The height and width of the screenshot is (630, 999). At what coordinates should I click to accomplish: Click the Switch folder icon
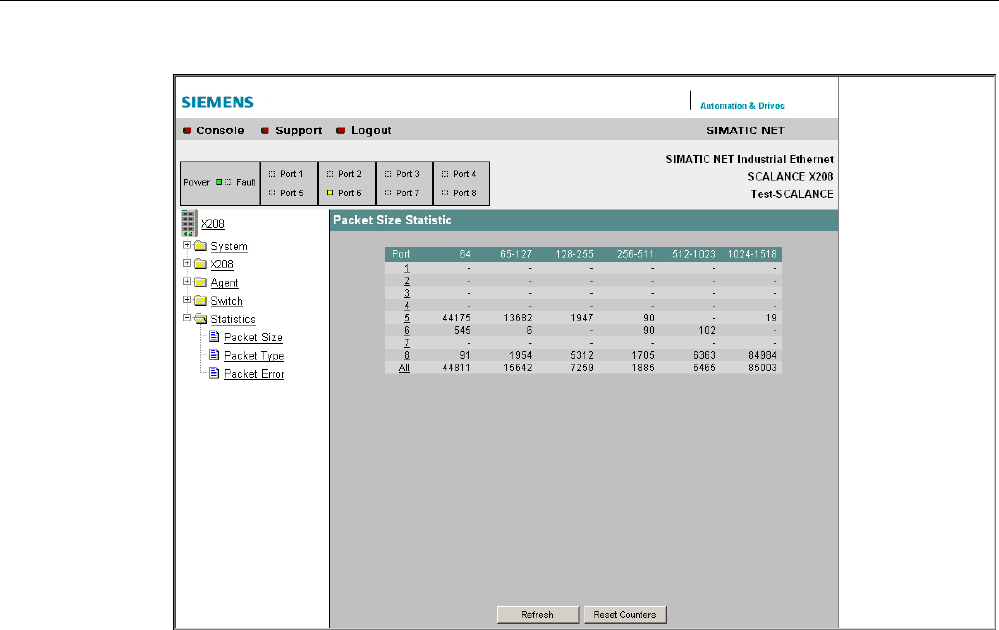(200, 301)
